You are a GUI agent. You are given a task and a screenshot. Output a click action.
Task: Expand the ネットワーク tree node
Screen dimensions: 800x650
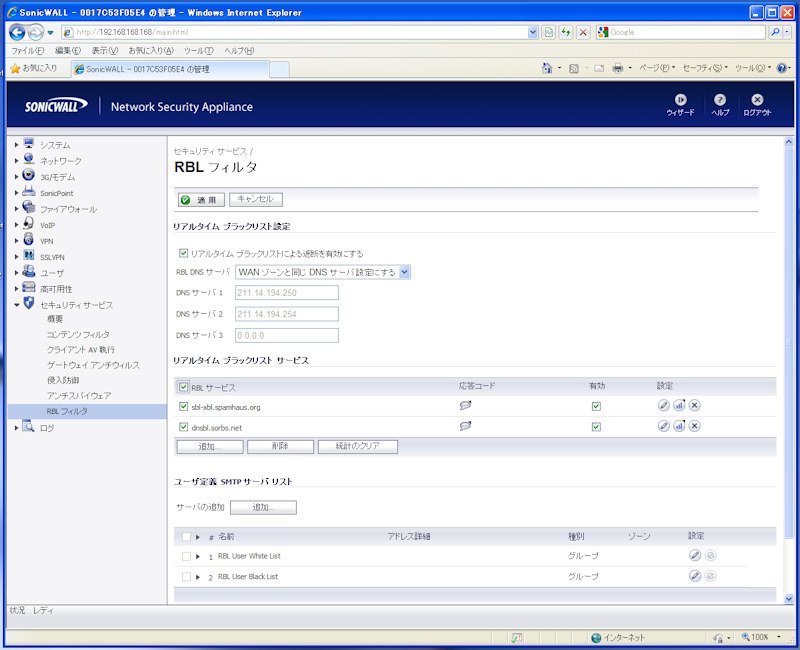point(17,161)
